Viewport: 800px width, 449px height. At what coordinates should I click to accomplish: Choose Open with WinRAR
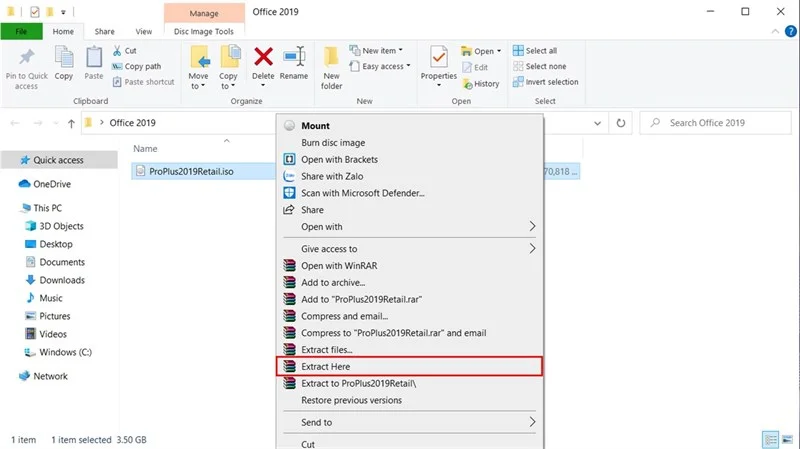pyautogui.click(x=411, y=265)
